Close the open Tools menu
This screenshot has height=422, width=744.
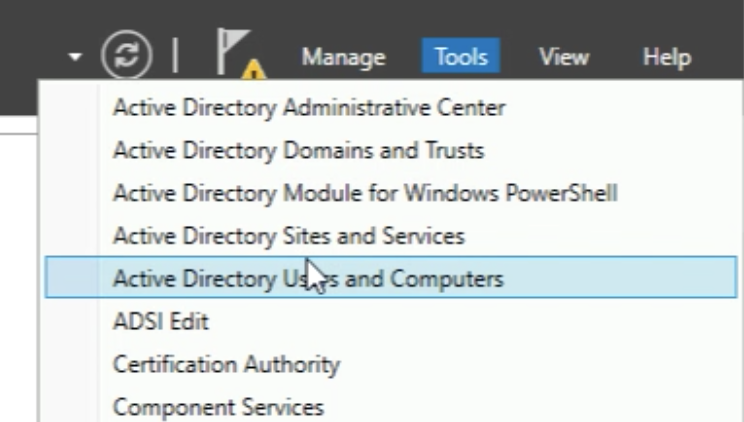tap(461, 57)
